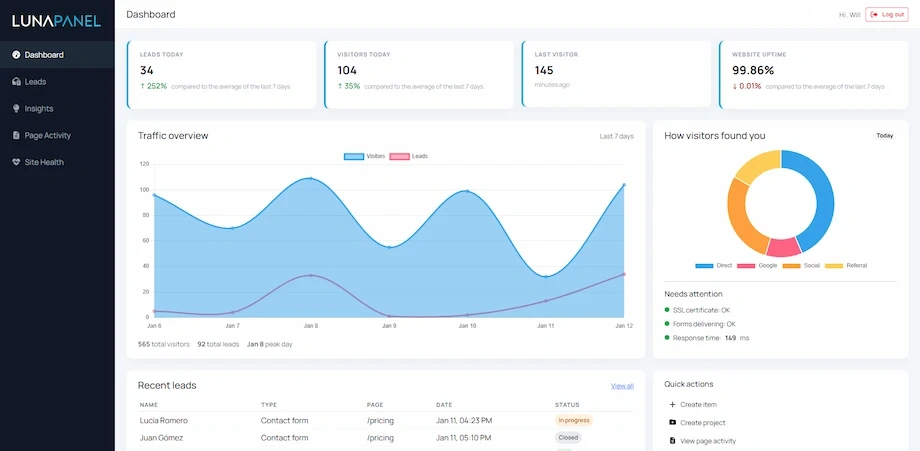This screenshot has width=920, height=451.
Task: Click the Jan 8 visitors peak data point
Action: 311,178
